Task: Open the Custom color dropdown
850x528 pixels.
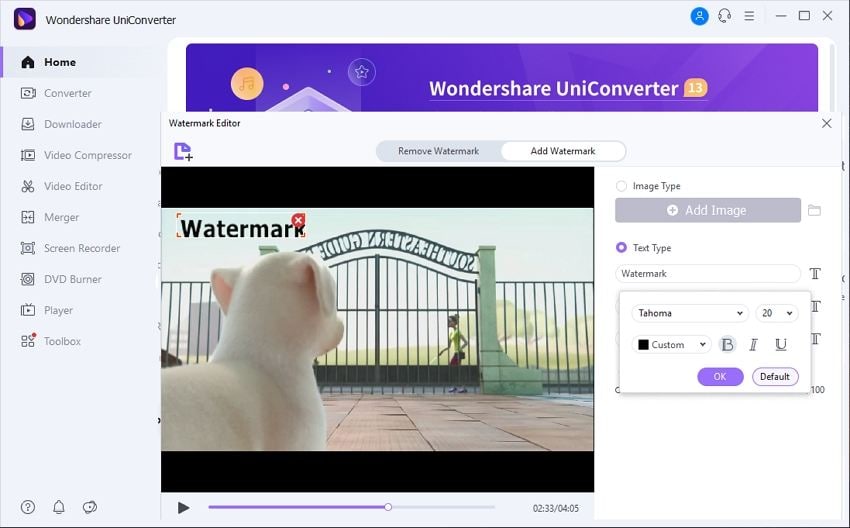Action: pyautogui.click(x=672, y=345)
